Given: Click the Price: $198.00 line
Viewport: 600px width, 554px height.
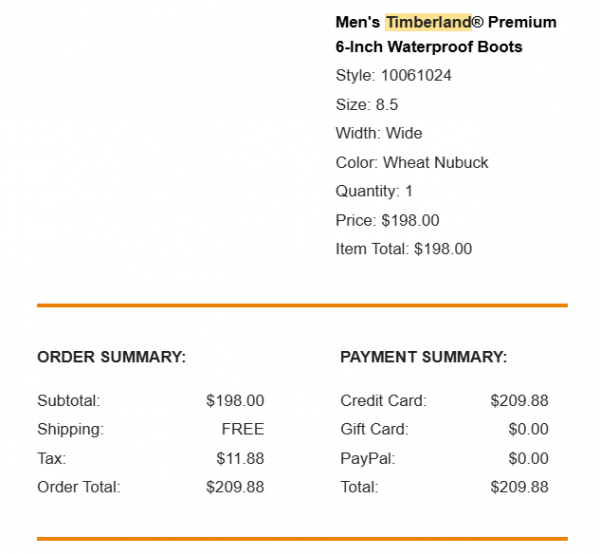Looking at the screenshot, I should pyautogui.click(x=387, y=220).
